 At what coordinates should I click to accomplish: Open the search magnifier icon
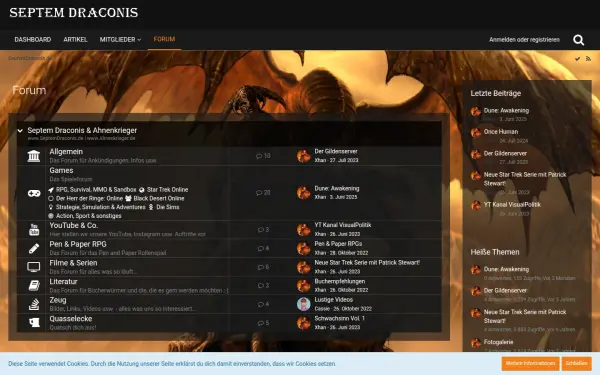[578, 40]
